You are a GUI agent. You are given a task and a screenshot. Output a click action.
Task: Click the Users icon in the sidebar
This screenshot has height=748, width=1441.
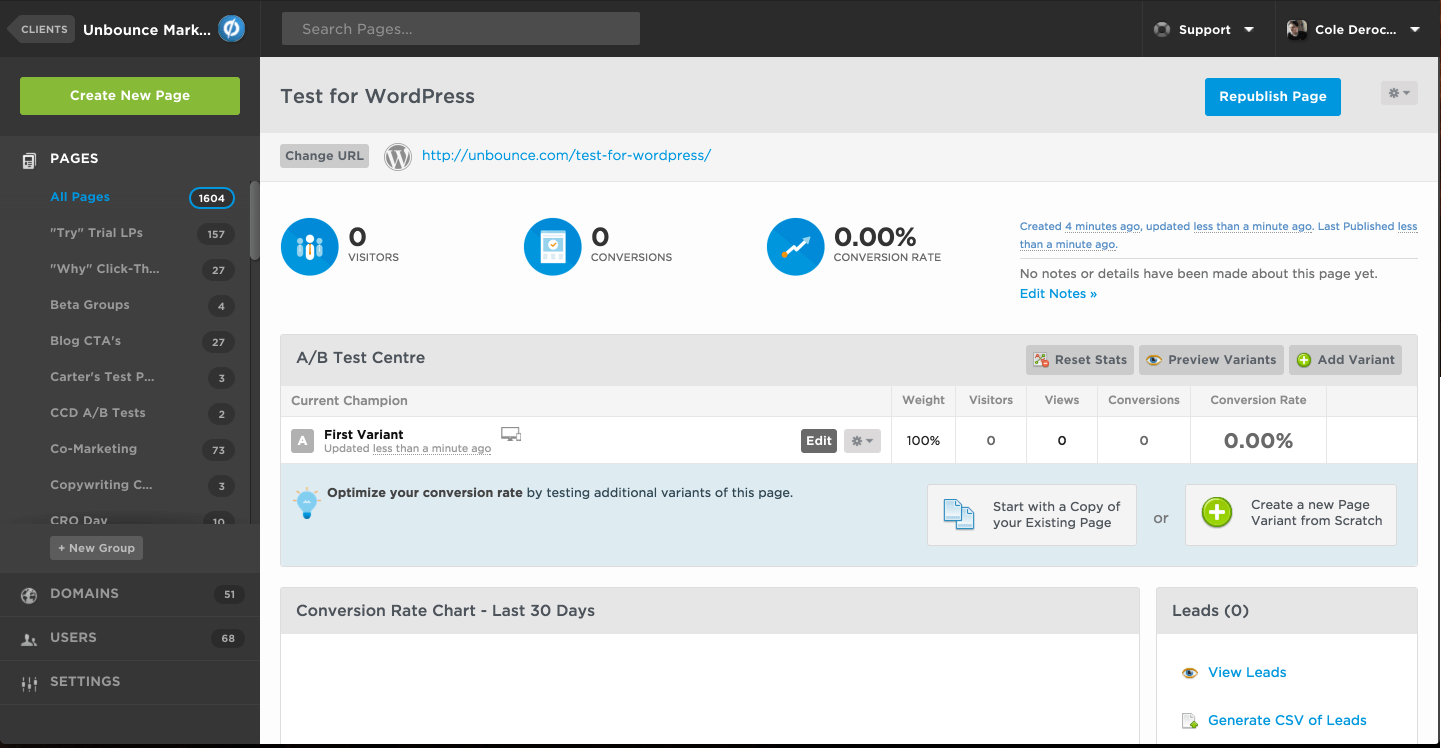(27, 638)
